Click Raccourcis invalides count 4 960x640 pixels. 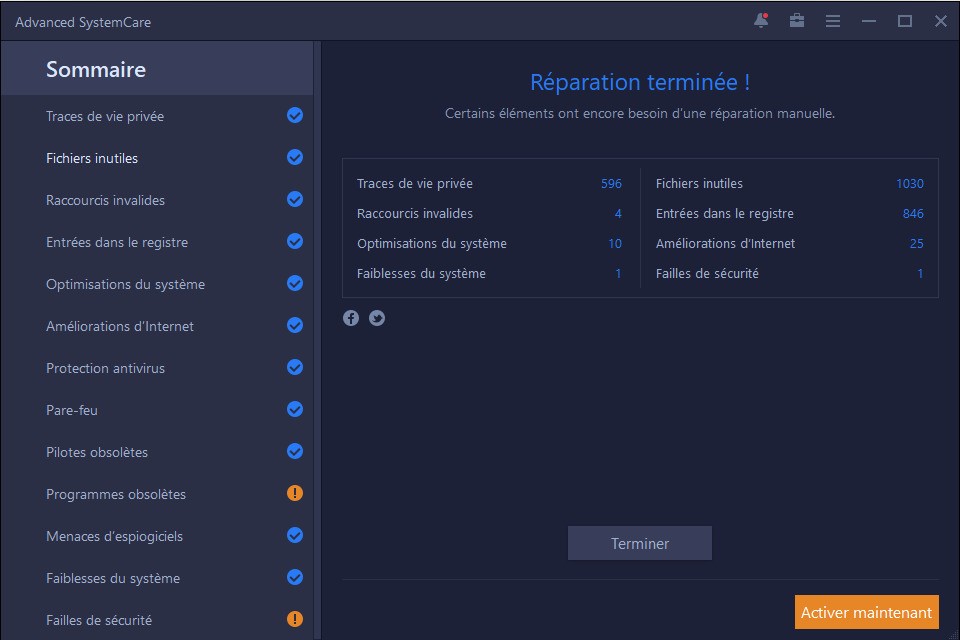click(618, 214)
